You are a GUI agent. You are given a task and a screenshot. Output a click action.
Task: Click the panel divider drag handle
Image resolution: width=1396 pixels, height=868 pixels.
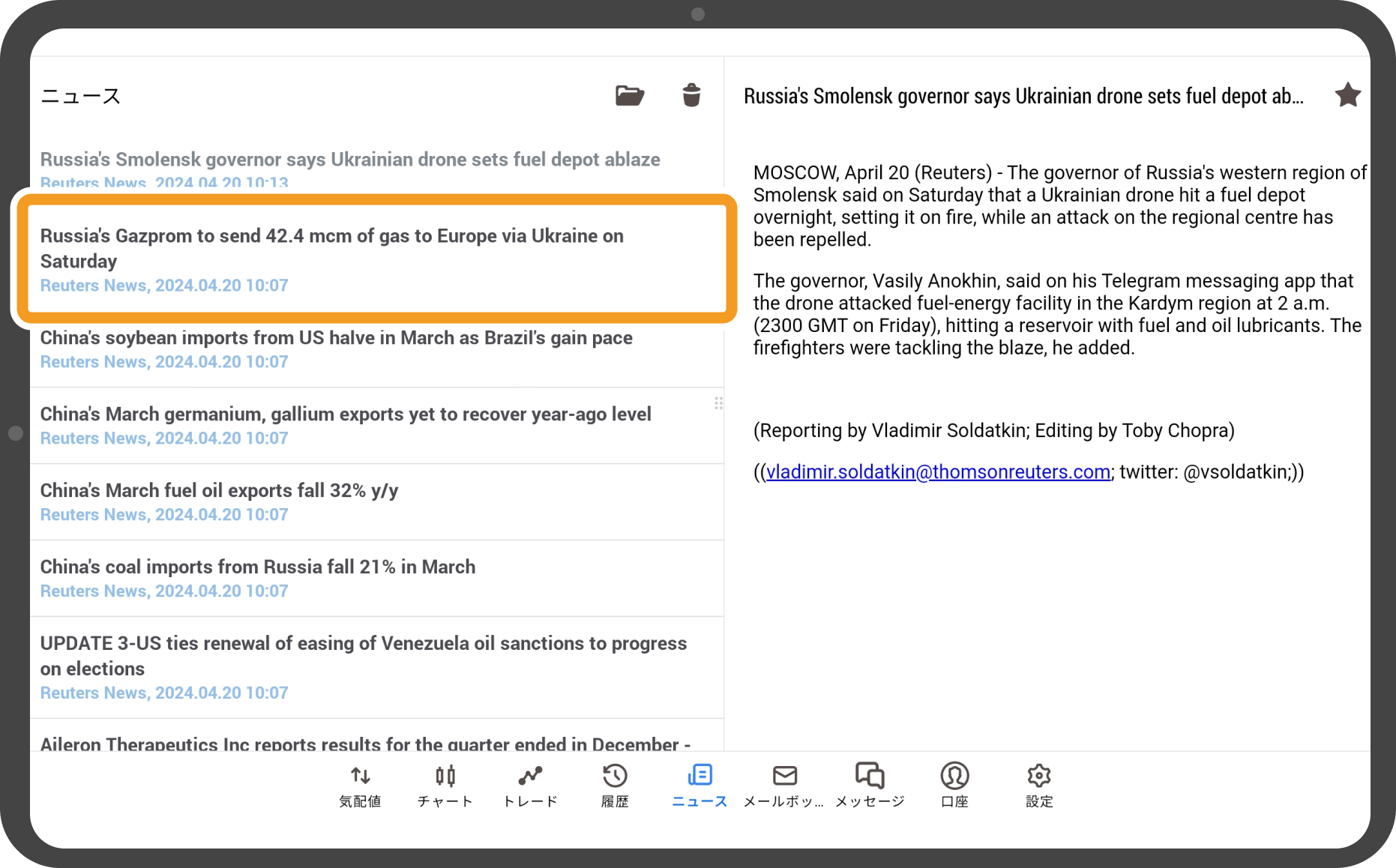coord(718,403)
